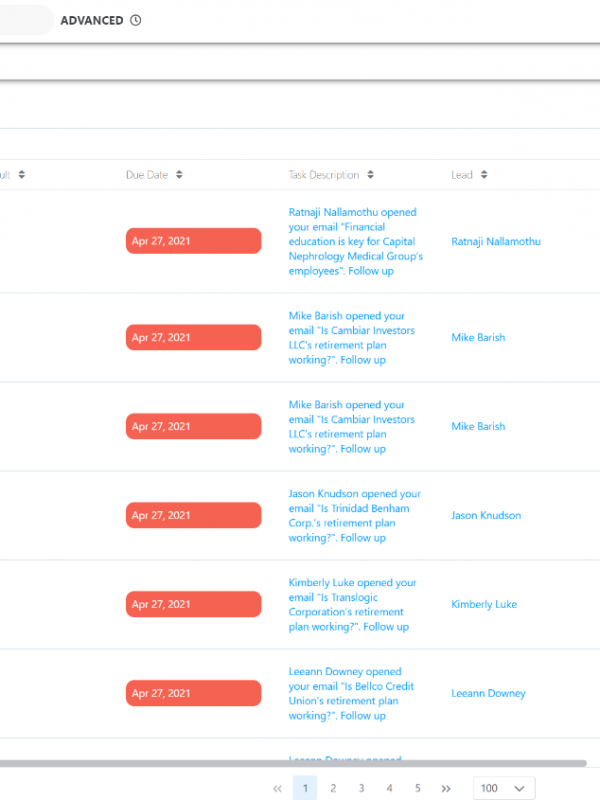
Task: Open Kimberly Luke's Translogic task description
Action: point(352,604)
